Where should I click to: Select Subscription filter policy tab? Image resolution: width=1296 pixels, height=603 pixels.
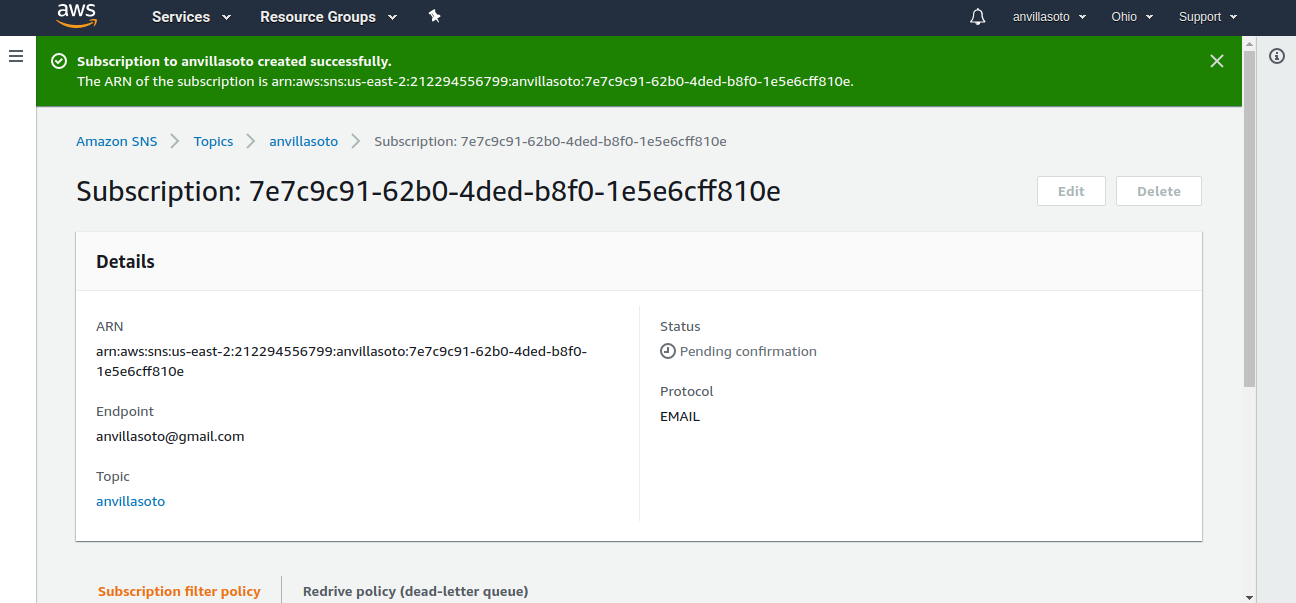click(x=179, y=591)
